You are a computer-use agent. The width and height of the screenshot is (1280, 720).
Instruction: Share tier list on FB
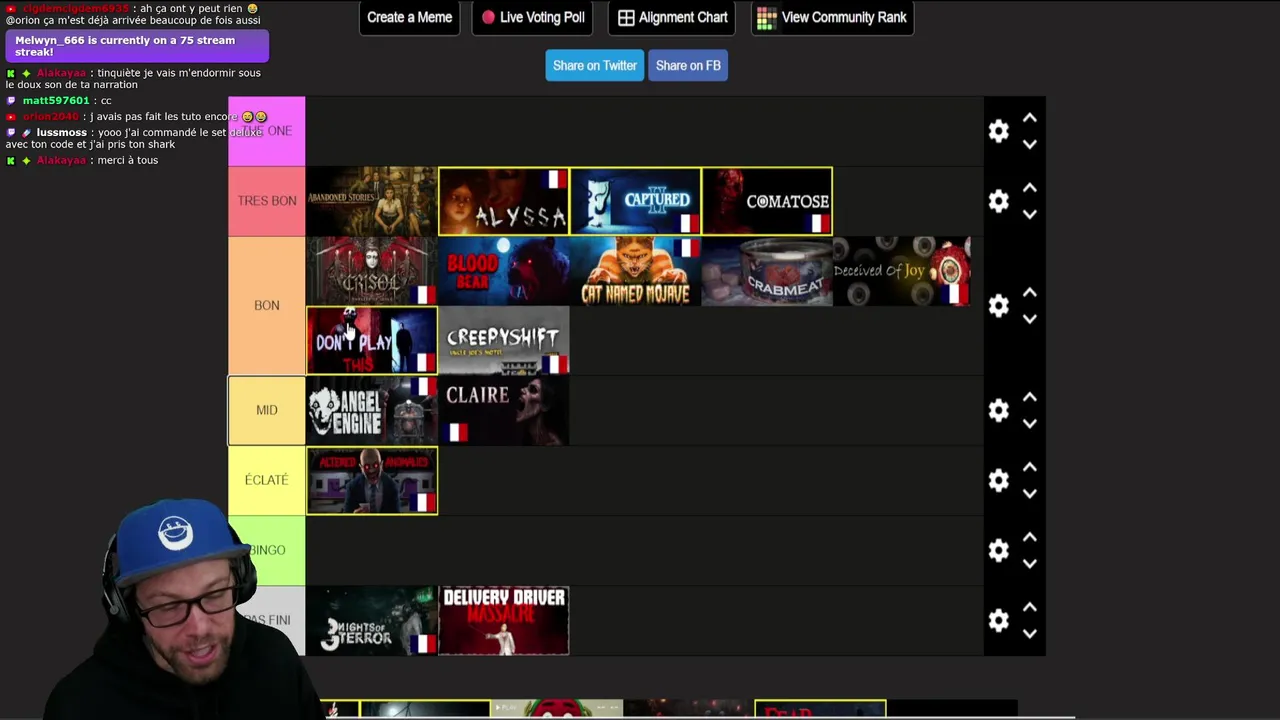tap(688, 65)
